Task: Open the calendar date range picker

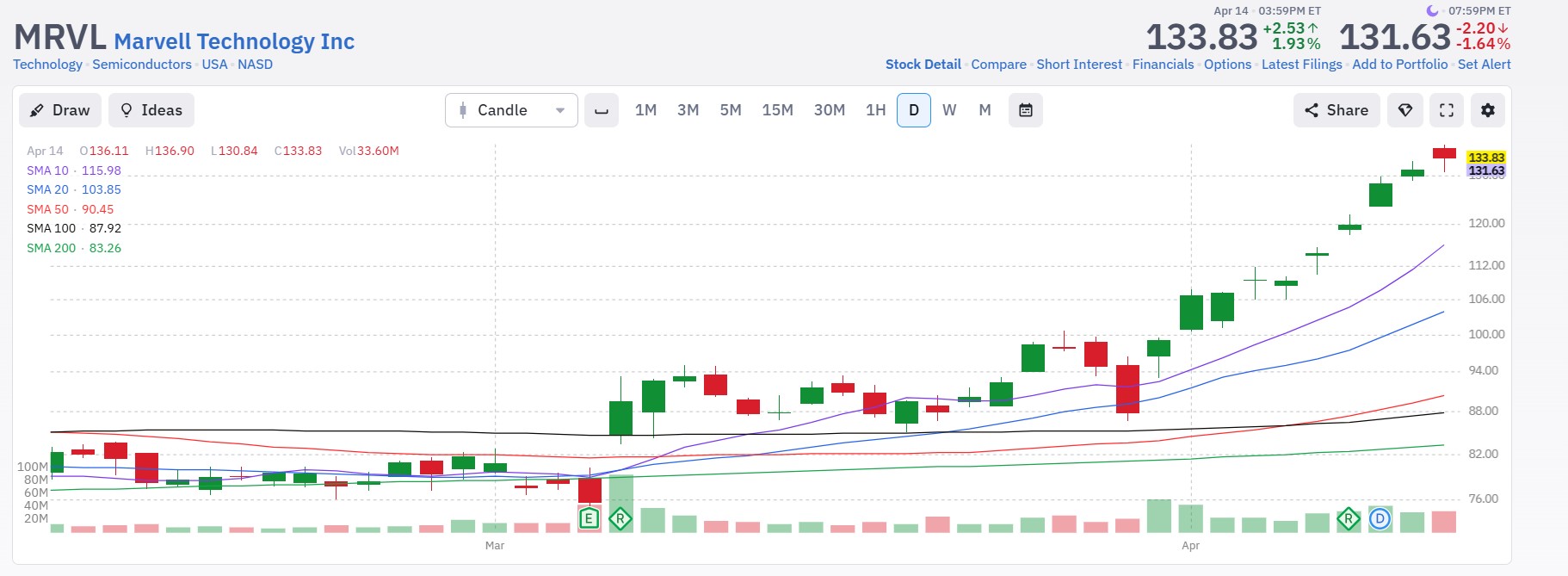Action: point(1025,110)
